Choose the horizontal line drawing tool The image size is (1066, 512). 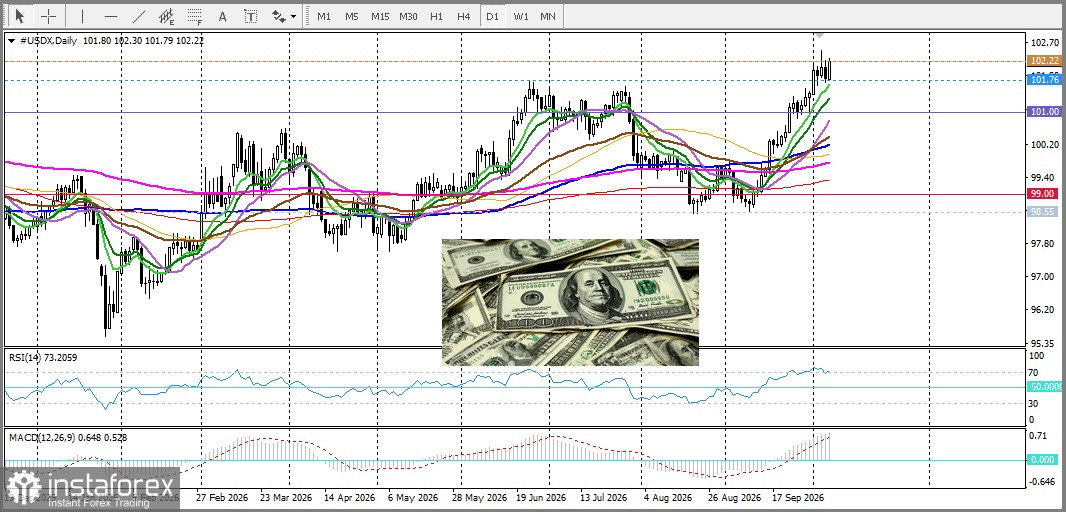click(111, 16)
